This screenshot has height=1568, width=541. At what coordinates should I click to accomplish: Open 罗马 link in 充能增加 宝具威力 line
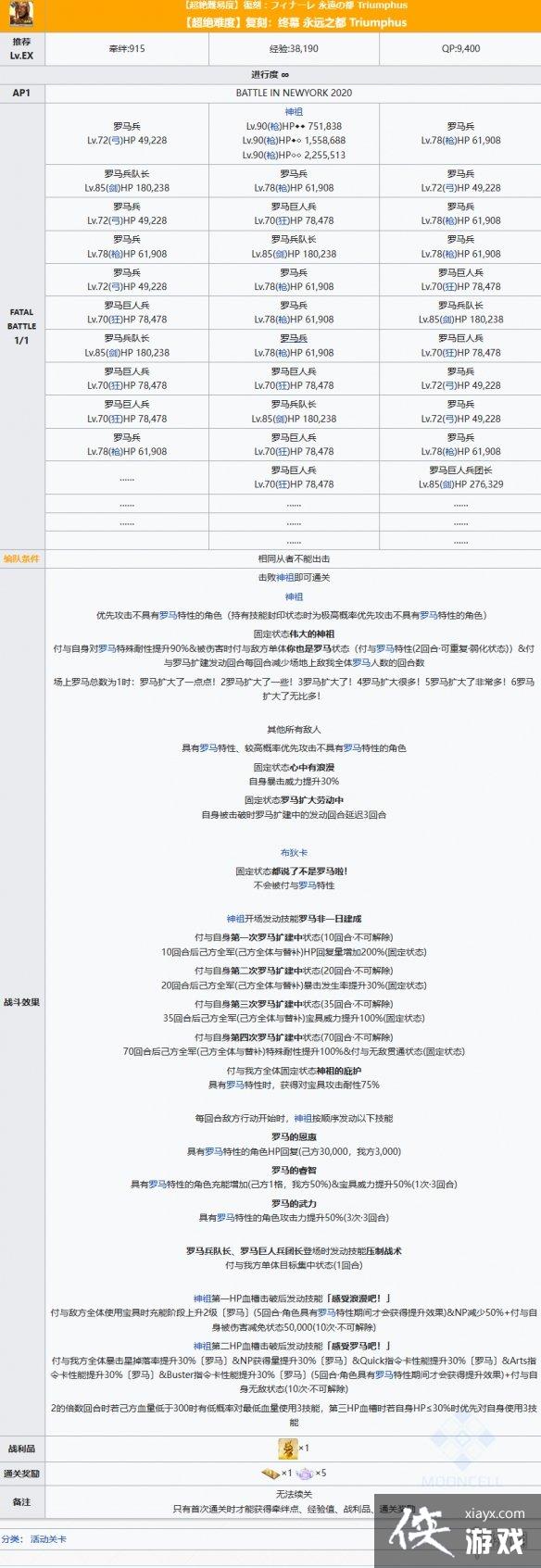[x=157, y=1184]
